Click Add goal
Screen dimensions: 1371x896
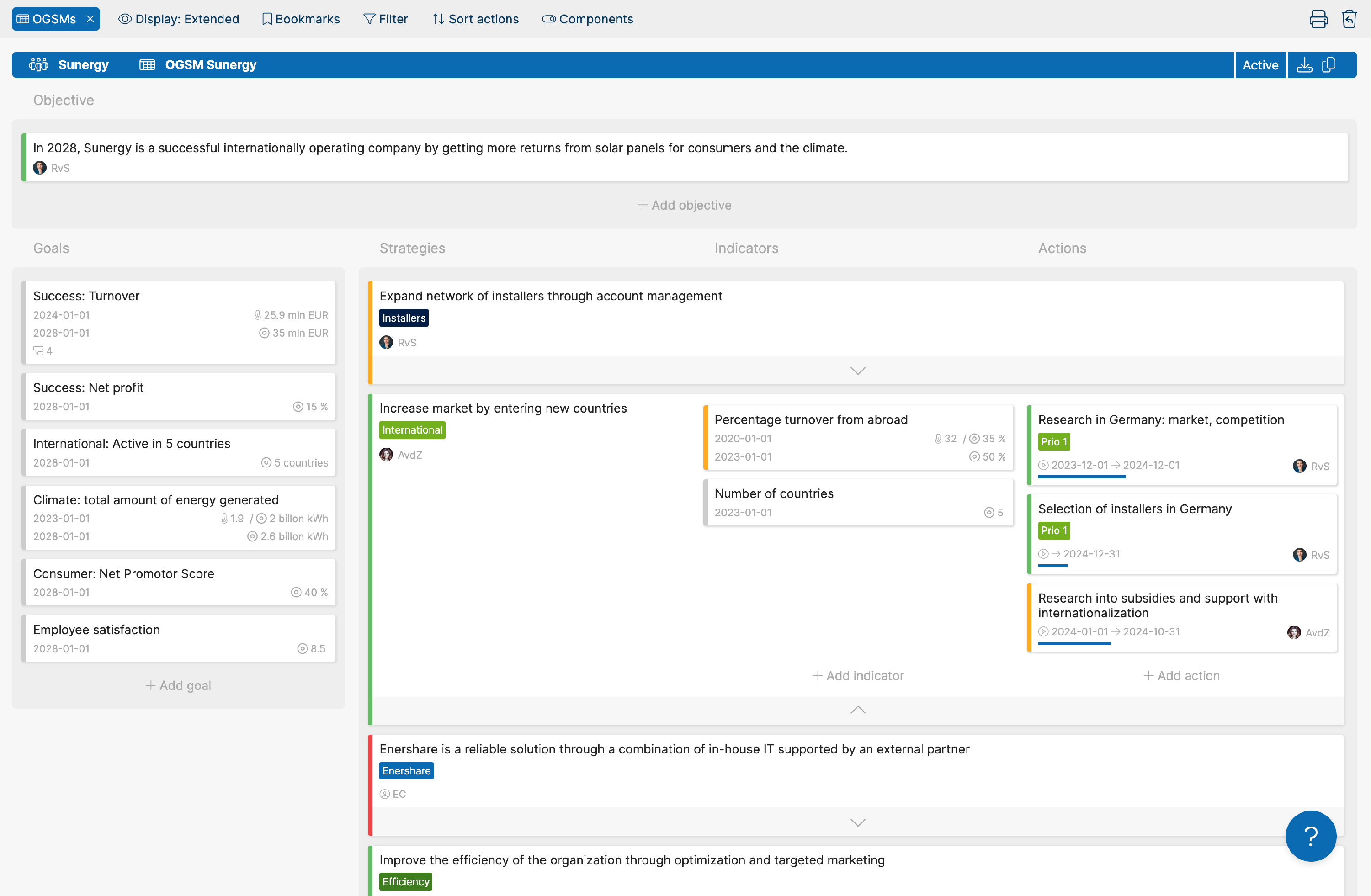click(x=178, y=685)
